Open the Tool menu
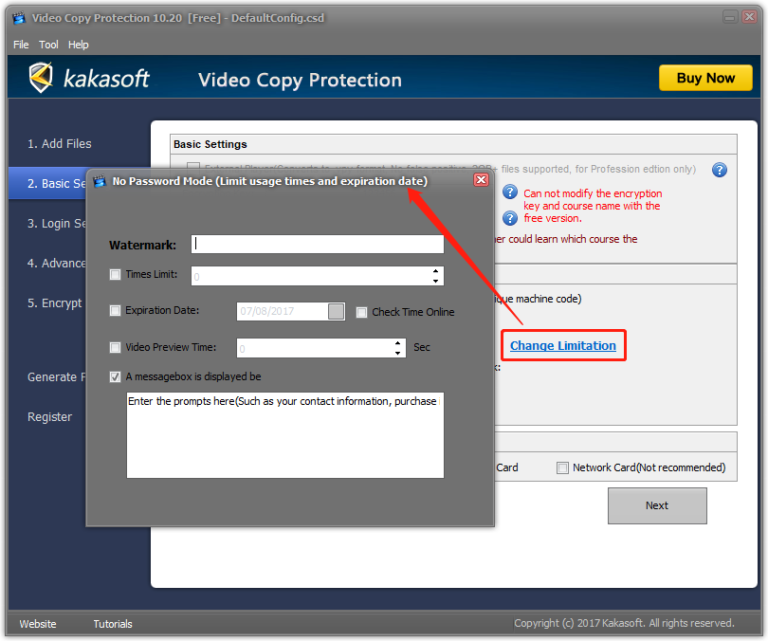The height and width of the screenshot is (641, 768). pyautogui.click(x=49, y=45)
